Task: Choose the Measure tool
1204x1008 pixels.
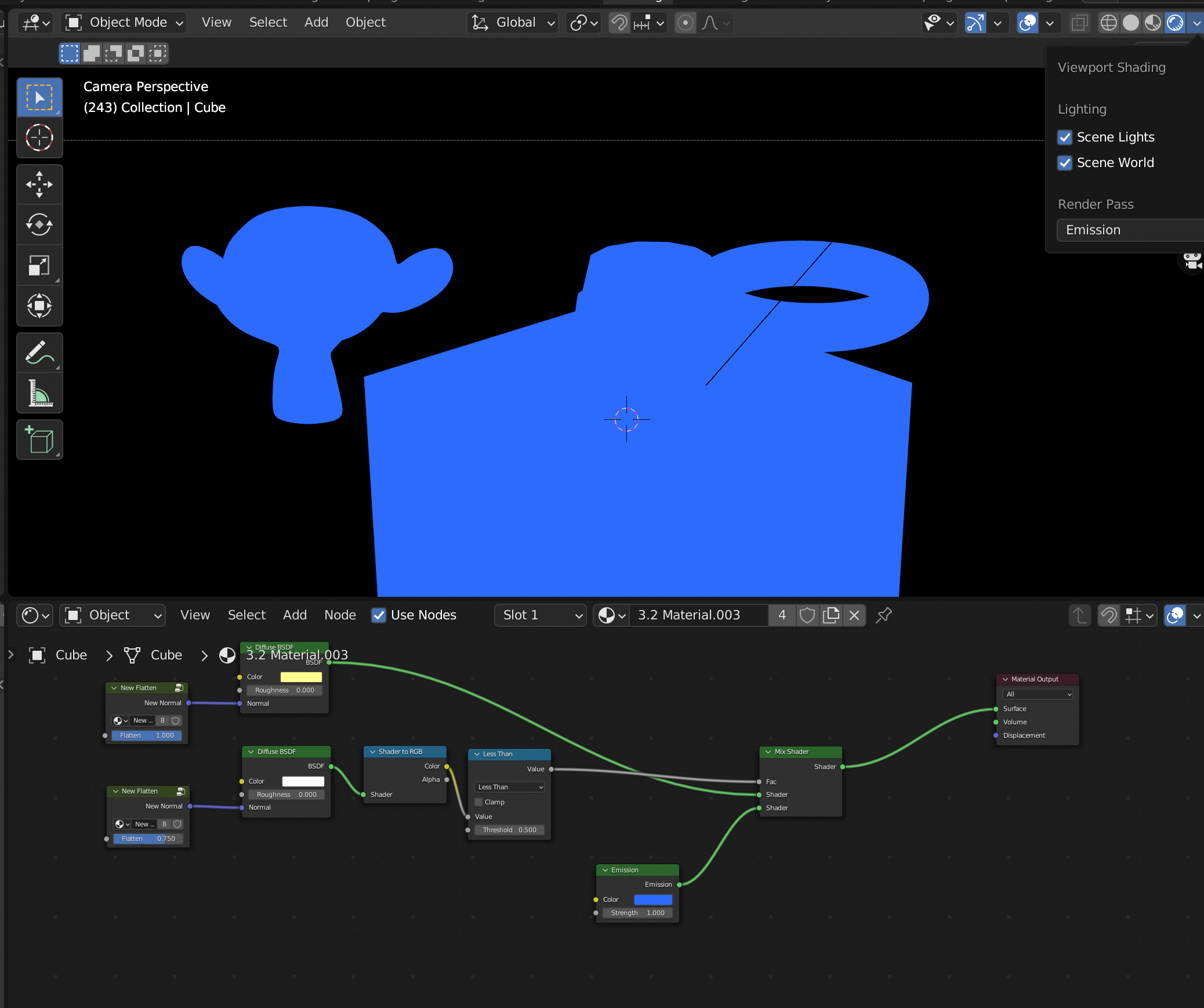Action: [39, 393]
